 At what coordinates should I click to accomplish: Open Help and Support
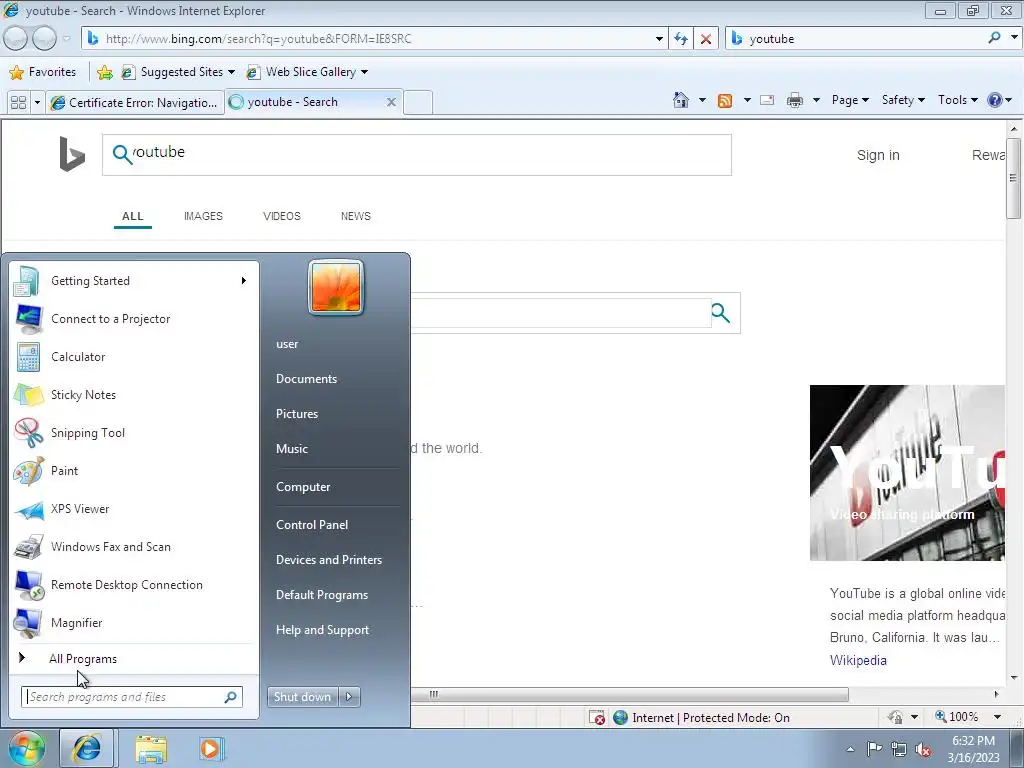(322, 630)
